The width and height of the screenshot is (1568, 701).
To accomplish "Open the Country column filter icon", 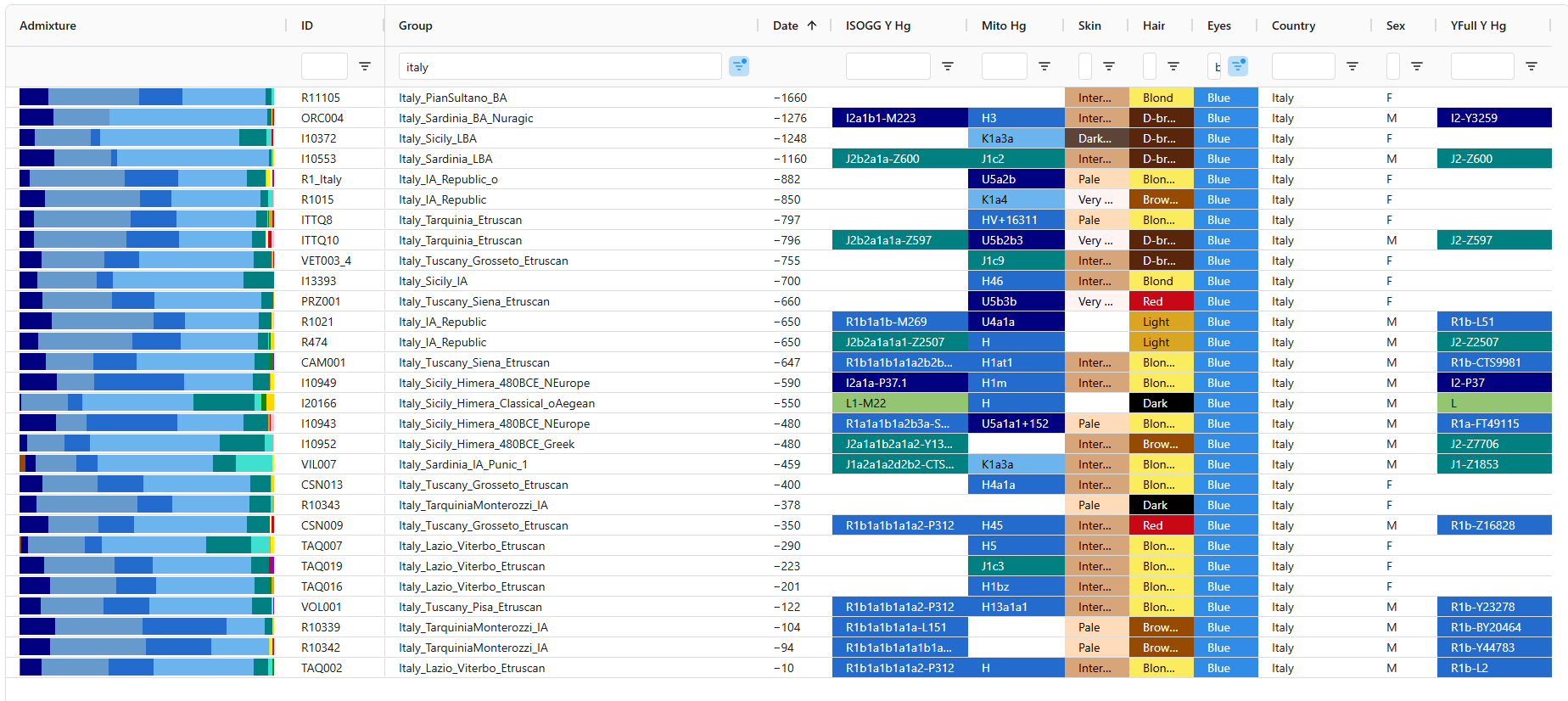I will 1352,66.
